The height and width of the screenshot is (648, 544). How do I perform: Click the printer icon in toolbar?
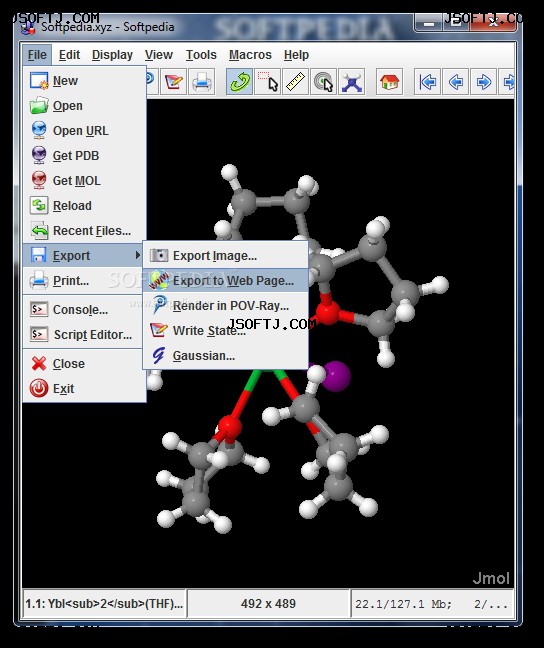[201, 82]
